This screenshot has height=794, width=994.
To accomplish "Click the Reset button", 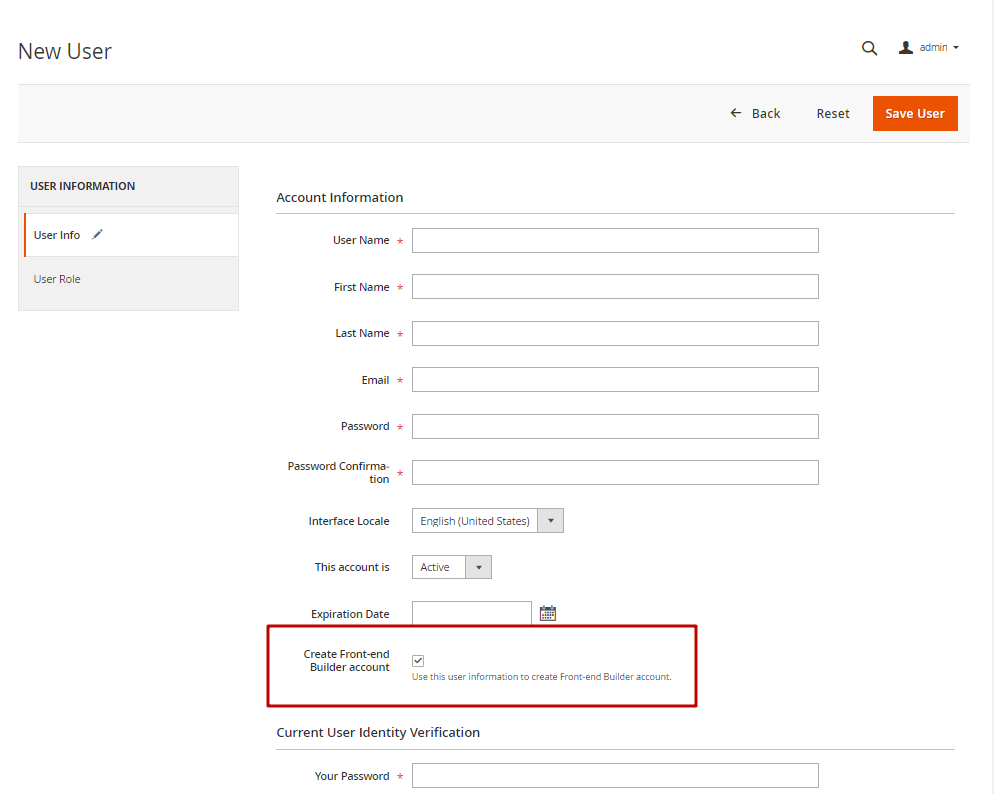I will tap(832, 114).
